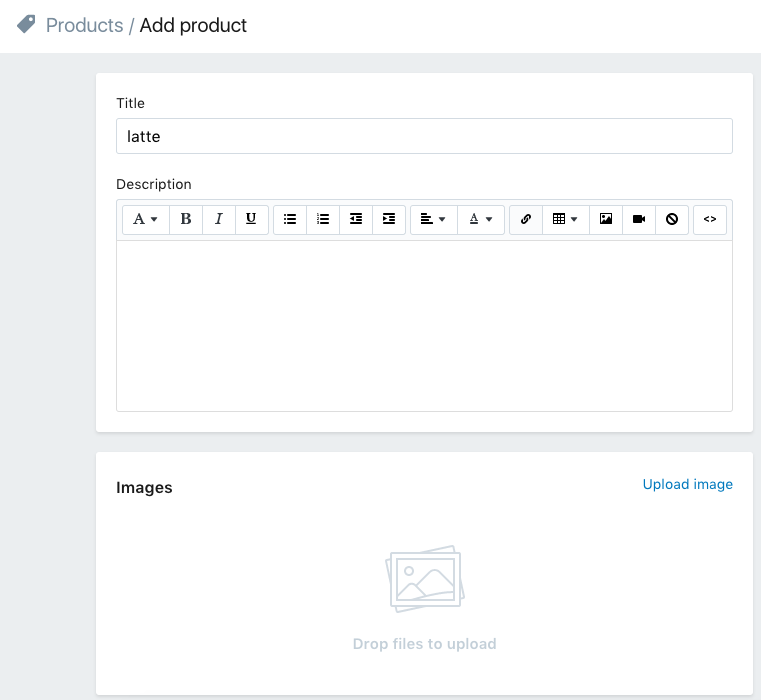The height and width of the screenshot is (700, 761).
Task: Open the insert table dropdown
Action: pyautogui.click(x=565, y=219)
